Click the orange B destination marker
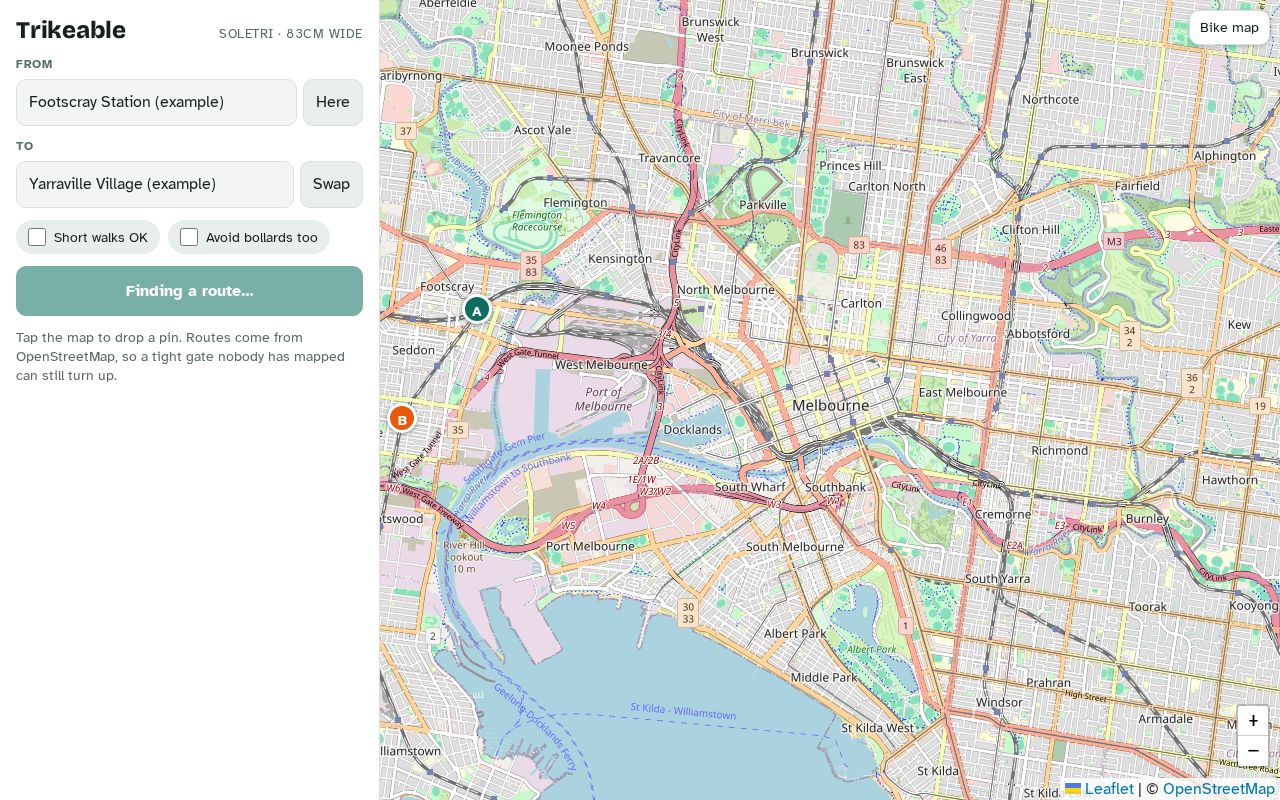The width and height of the screenshot is (1280, 800). (402, 418)
